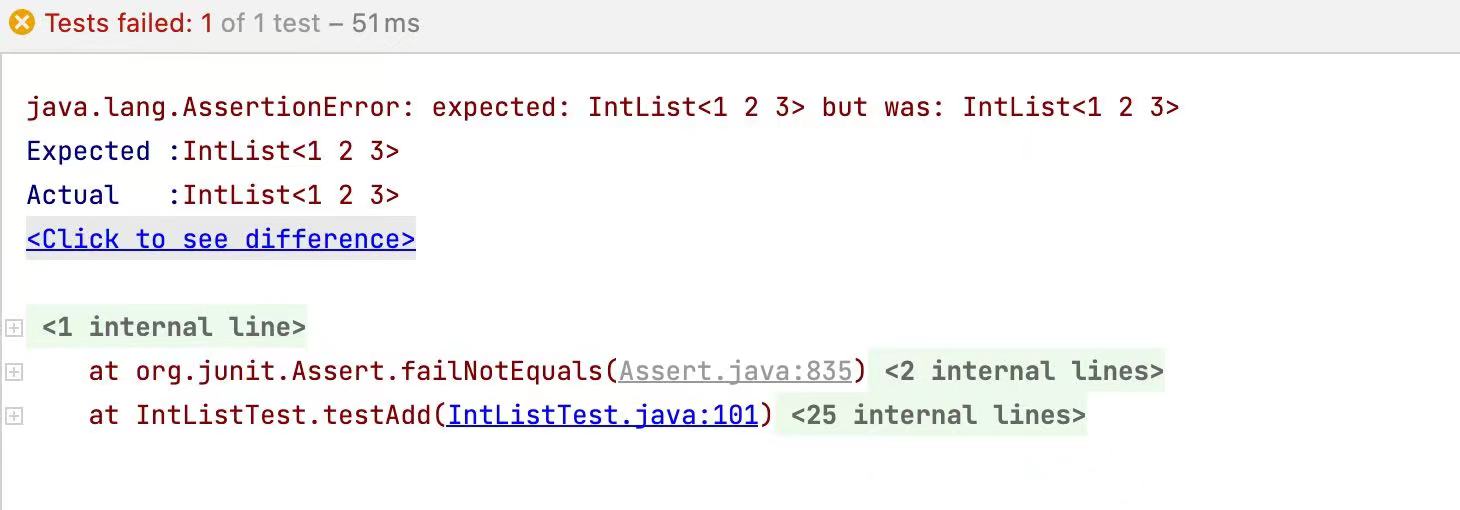
Task: Expand the plus icon beside Assert.failNotEquals line
Action: (x=14, y=372)
